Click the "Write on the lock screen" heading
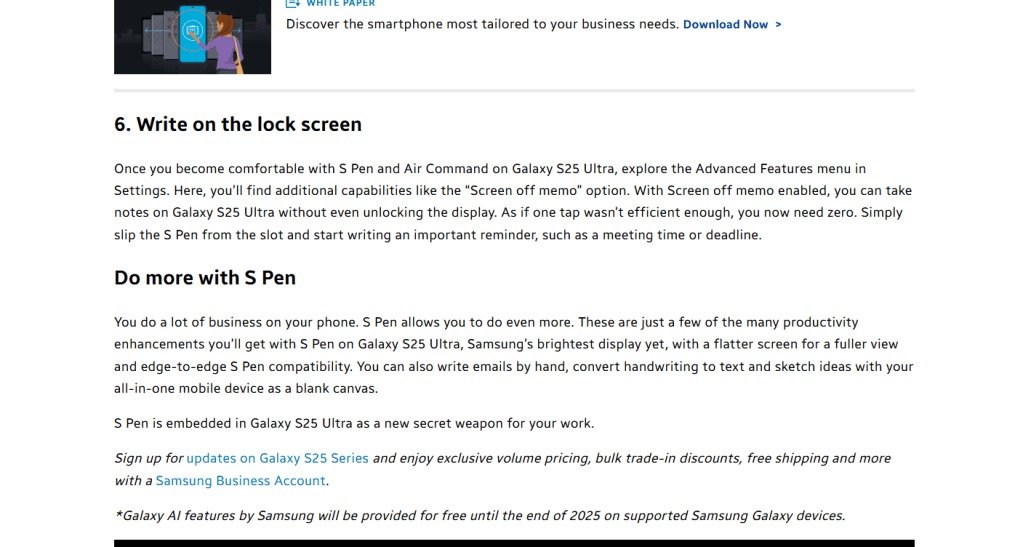 tap(237, 125)
